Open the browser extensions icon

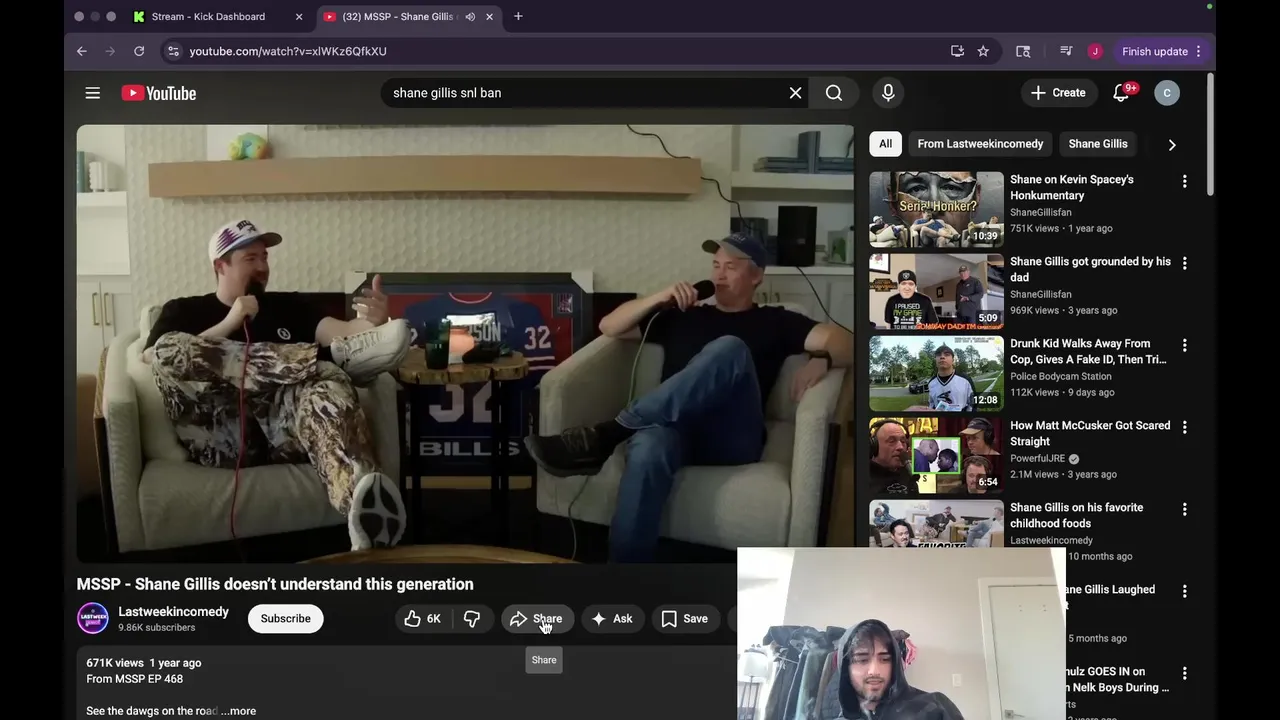click(x=1023, y=51)
